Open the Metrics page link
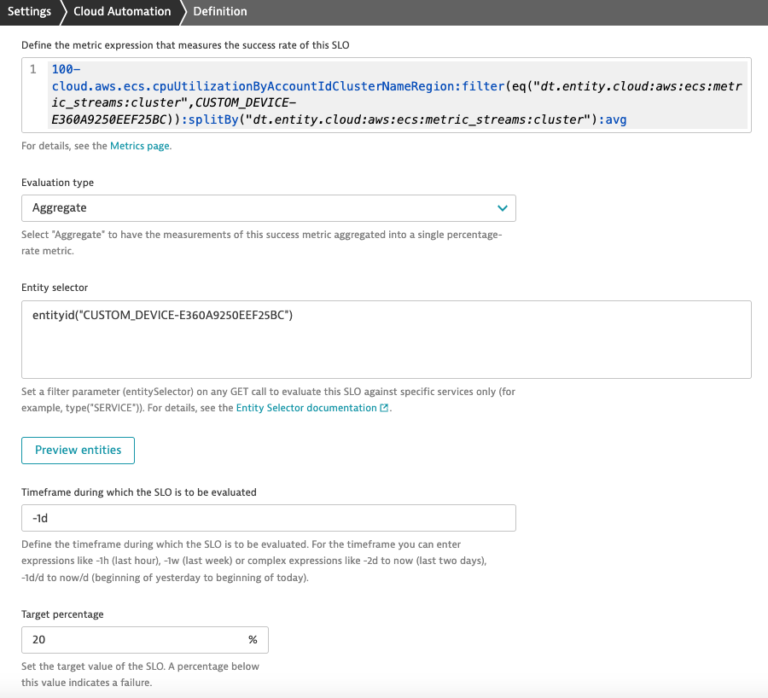 [x=140, y=146]
